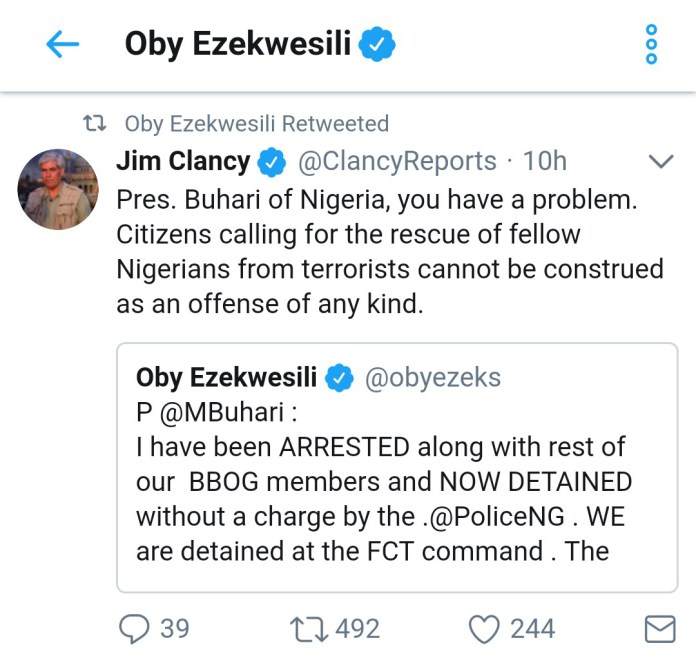
Task: Open the "Oby Ezekwesili Retweeted" label
Action: pyautogui.click(x=256, y=124)
